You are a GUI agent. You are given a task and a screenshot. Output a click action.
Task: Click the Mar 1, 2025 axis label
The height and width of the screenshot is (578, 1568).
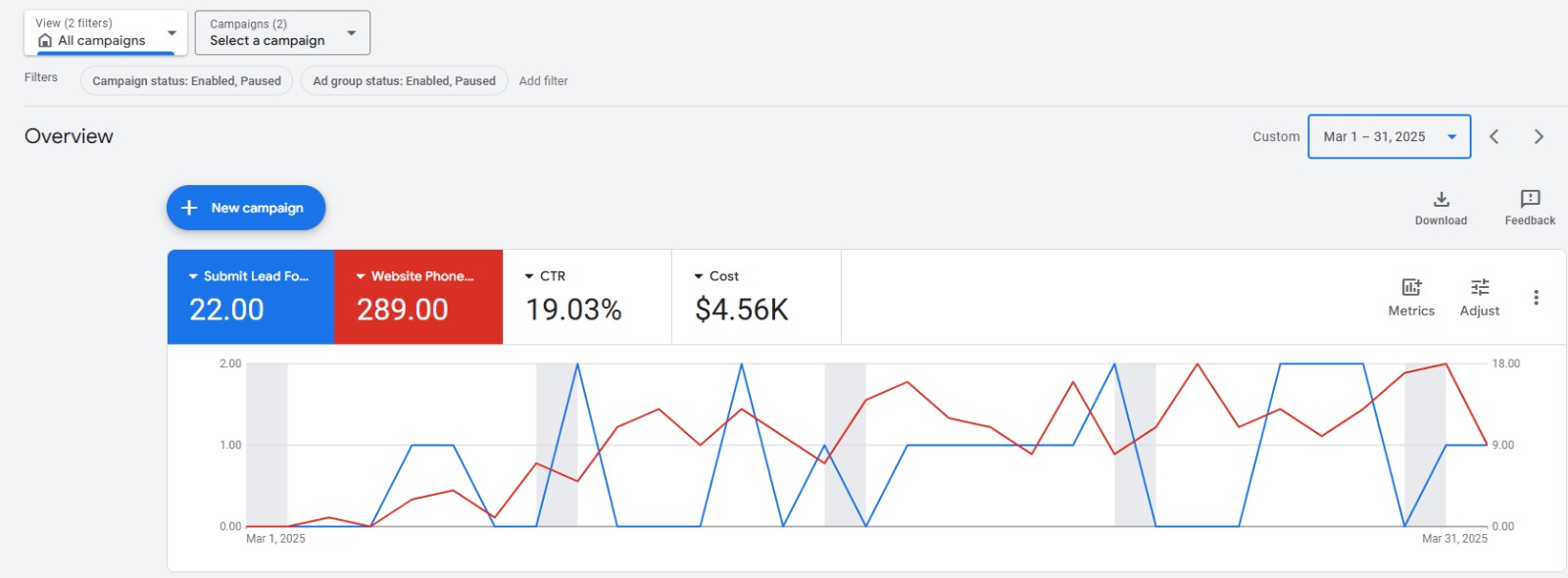pyautogui.click(x=275, y=539)
